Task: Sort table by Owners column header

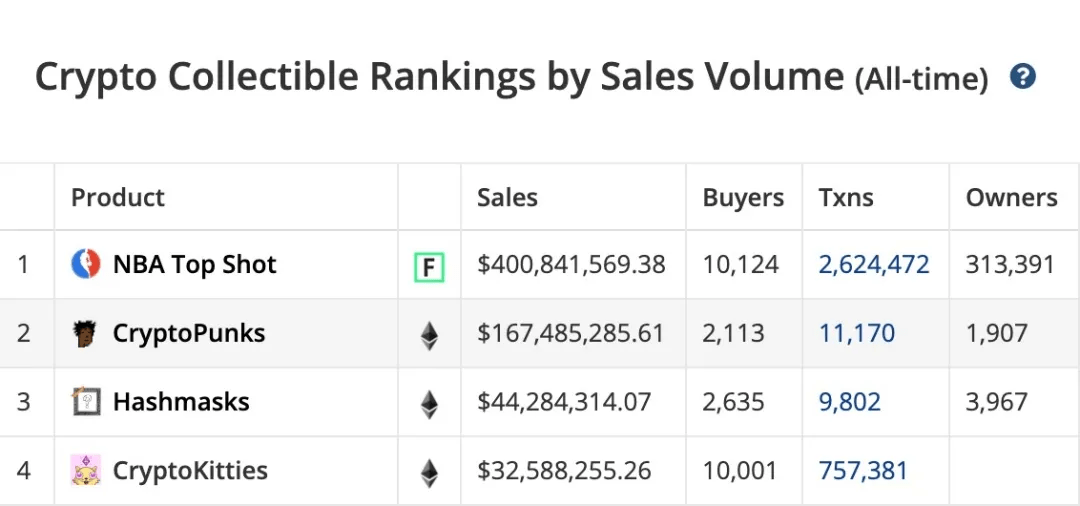Action: click(x=1011, y=198)
